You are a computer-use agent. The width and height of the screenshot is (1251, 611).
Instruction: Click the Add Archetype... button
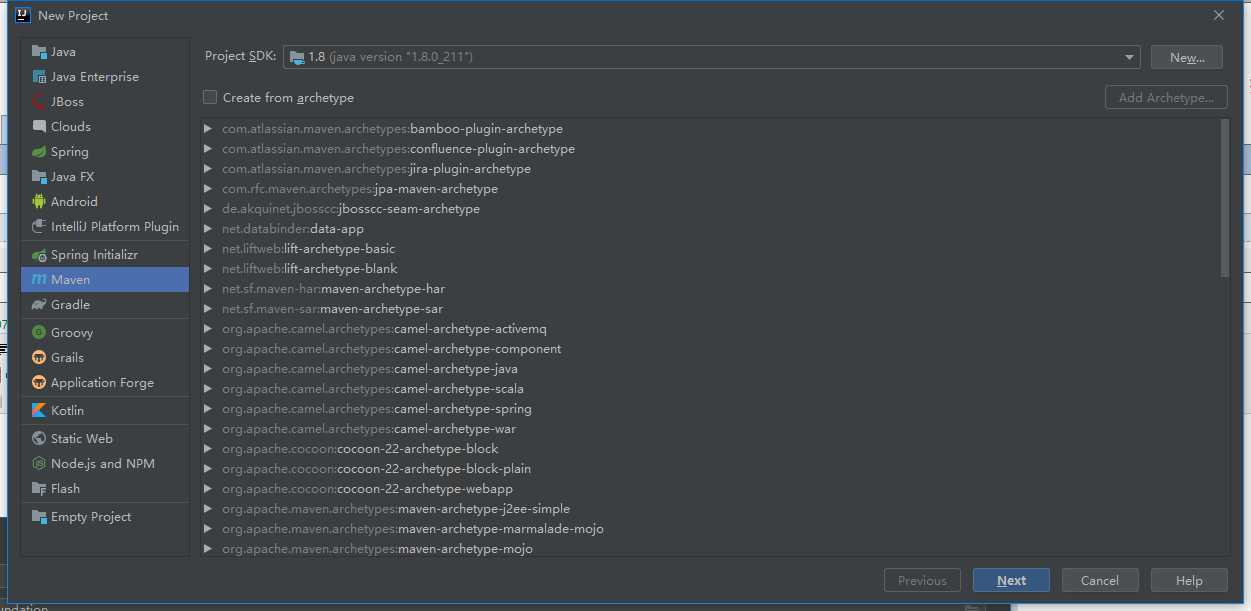pyautogui.click(x=1166, y=97)
